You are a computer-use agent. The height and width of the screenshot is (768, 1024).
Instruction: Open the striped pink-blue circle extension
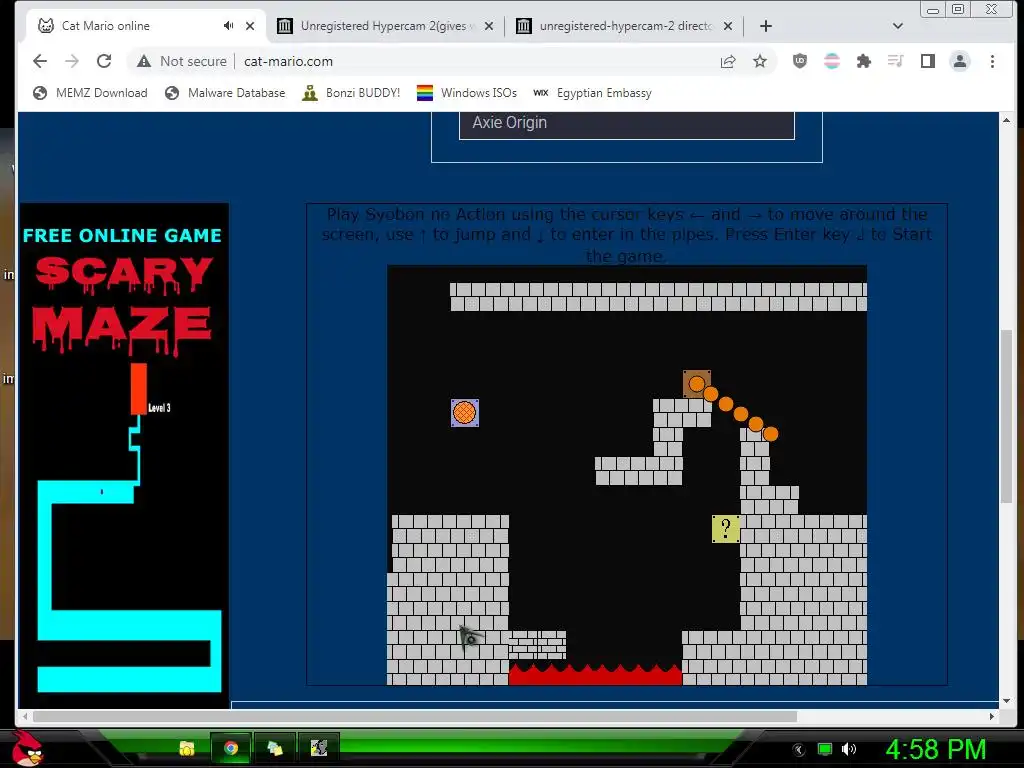831,61
